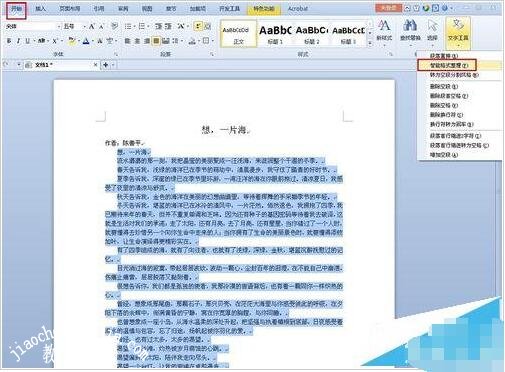Expand font color dropdown arrow
The width and height of the screenshot is (505, 372).
tap(92, 41)
